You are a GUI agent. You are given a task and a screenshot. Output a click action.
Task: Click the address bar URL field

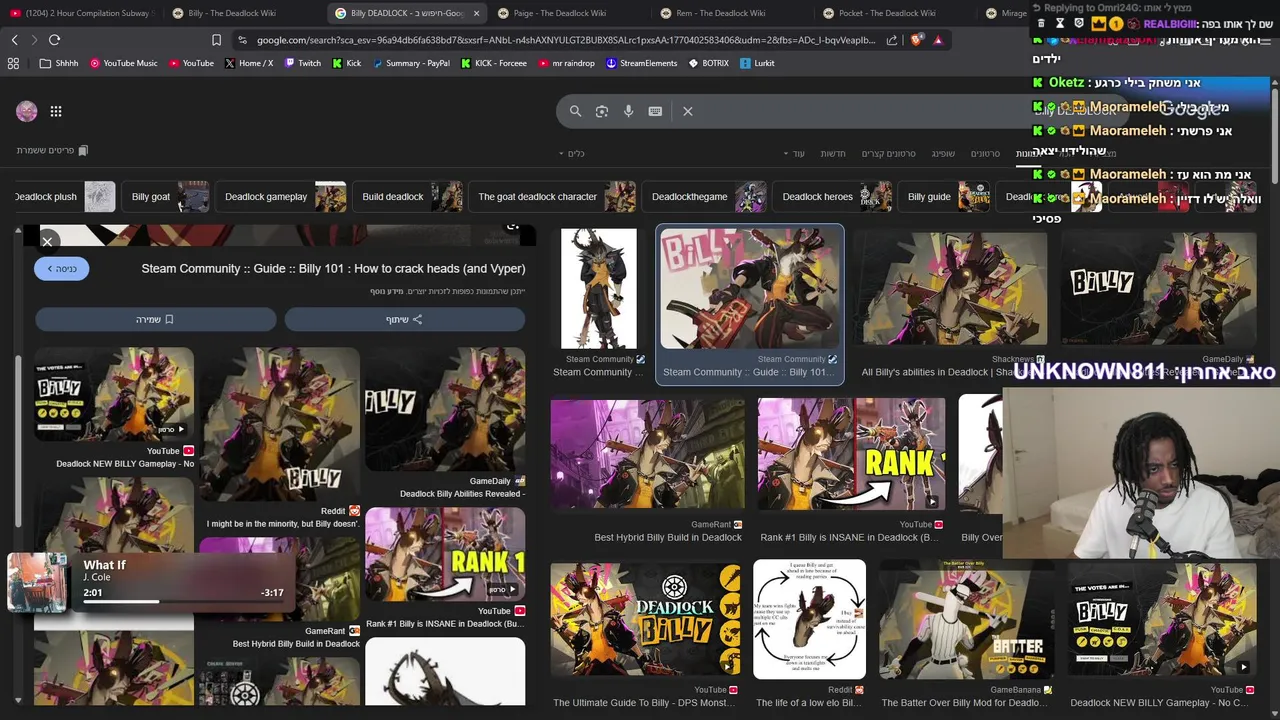pos(565,40)
